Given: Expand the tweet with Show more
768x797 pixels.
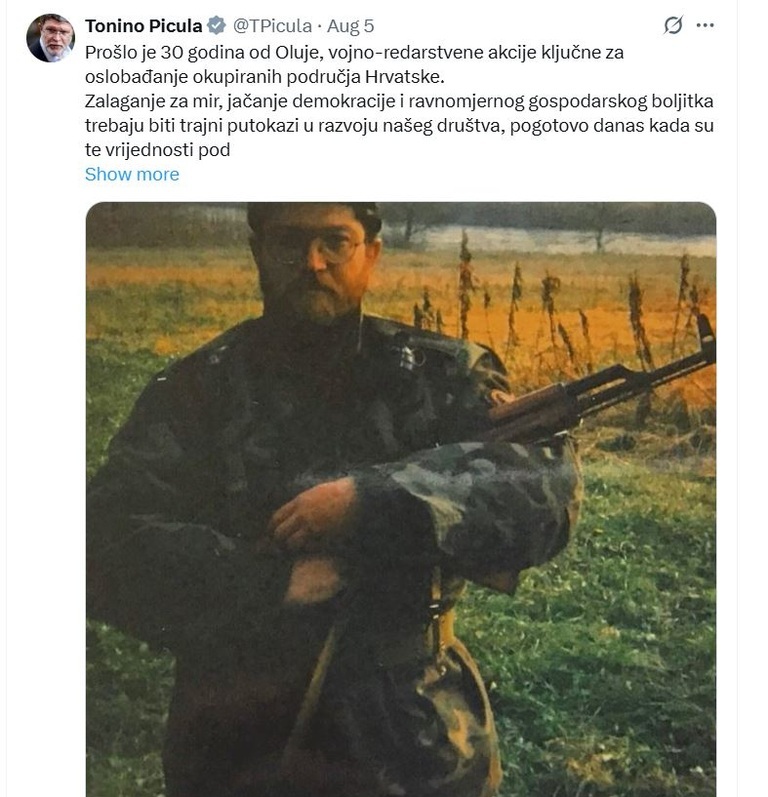Looking at the screenshot, I should [132, 174].
